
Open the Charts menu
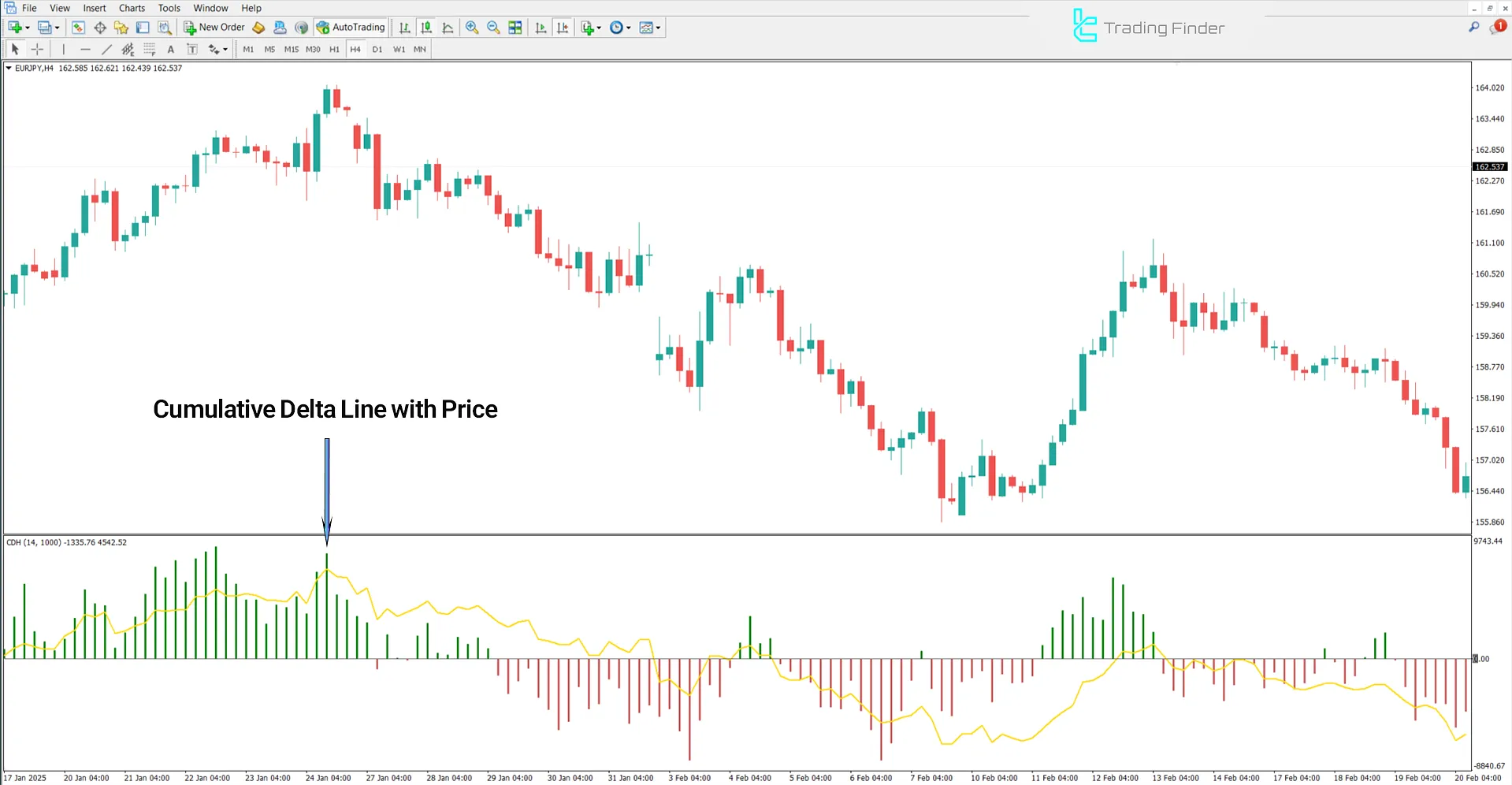pos(131,8)
